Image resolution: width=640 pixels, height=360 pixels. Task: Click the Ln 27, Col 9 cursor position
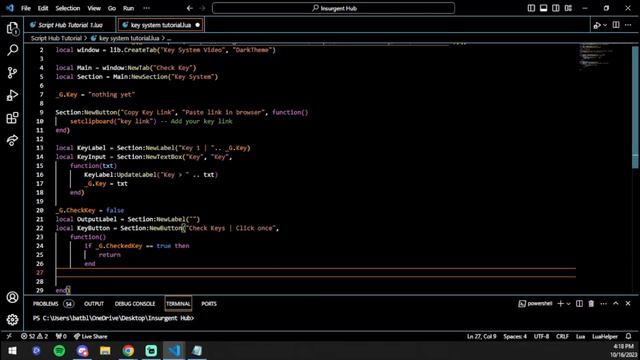482,336
